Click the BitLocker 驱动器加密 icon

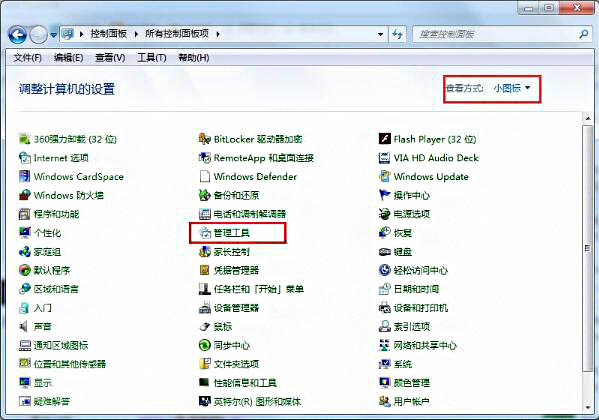tap(205, 139)
